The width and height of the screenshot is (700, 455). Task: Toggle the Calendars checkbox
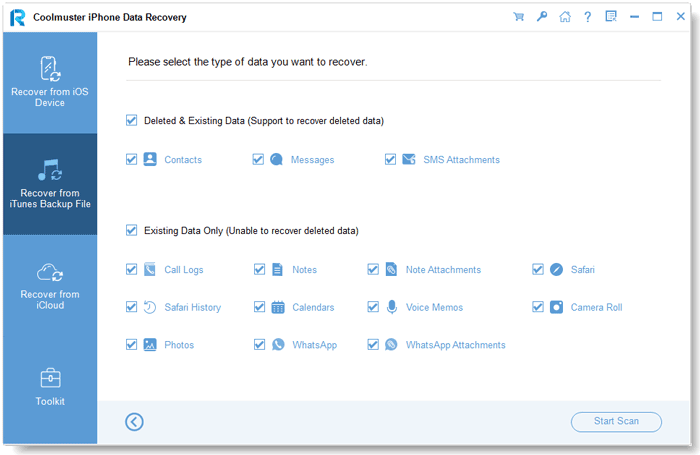tap(259, 307)
